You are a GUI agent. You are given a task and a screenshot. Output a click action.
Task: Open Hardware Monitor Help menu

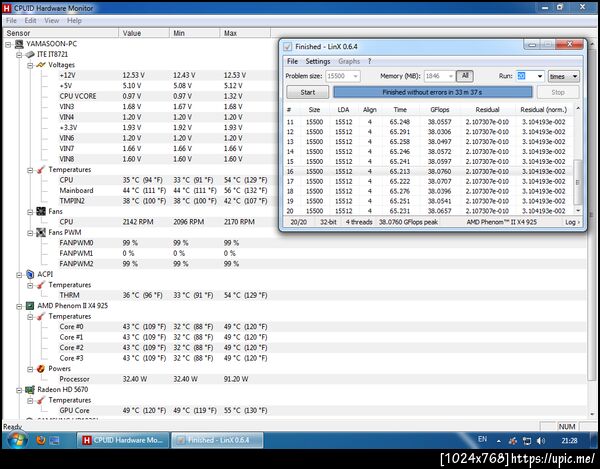tap(74, 21)
